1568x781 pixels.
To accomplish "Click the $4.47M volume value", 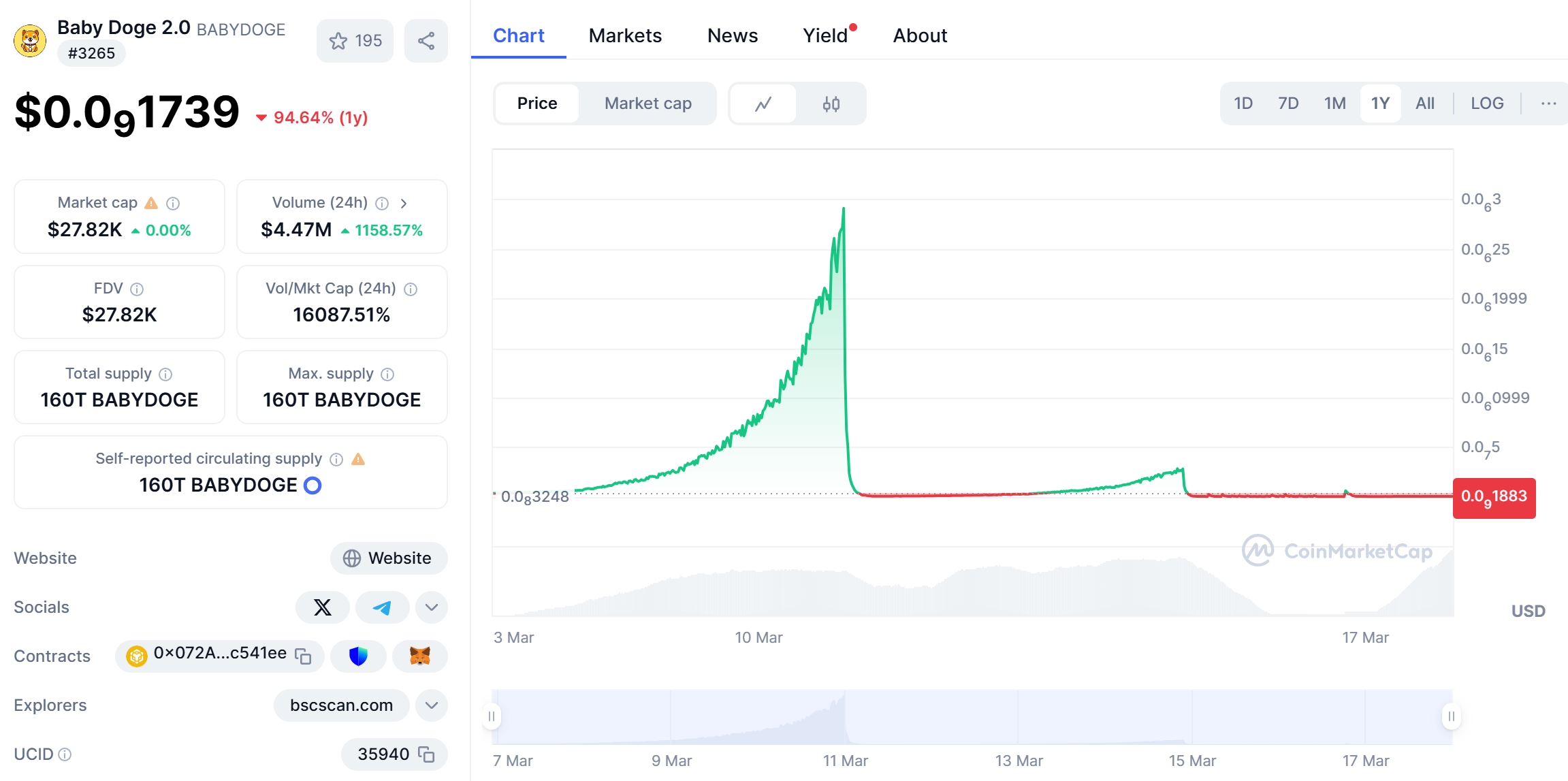I will pos(296,230).
